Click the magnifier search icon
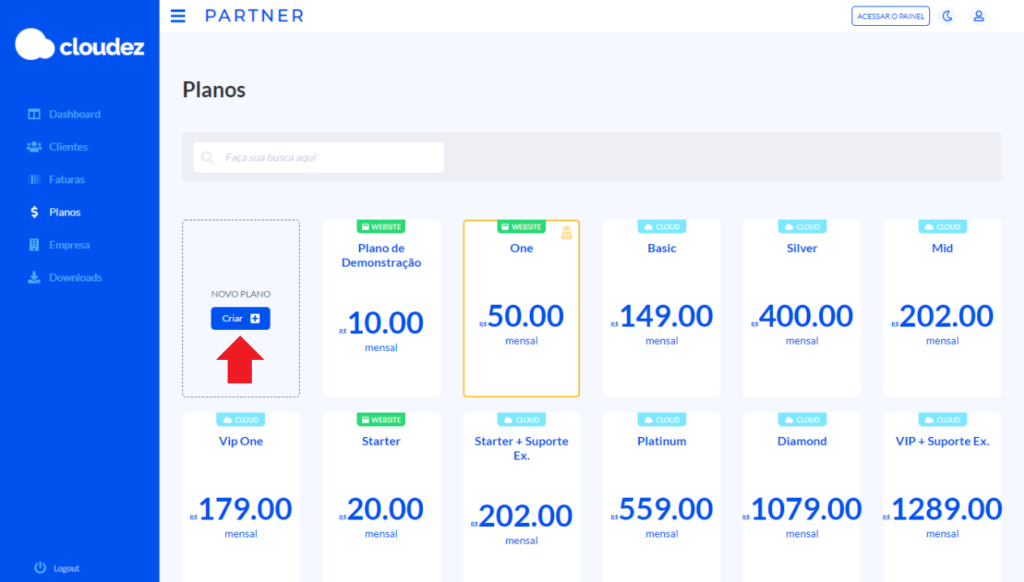The width and height of the screenshot is (1024, 582). click(x=208, y=158)
